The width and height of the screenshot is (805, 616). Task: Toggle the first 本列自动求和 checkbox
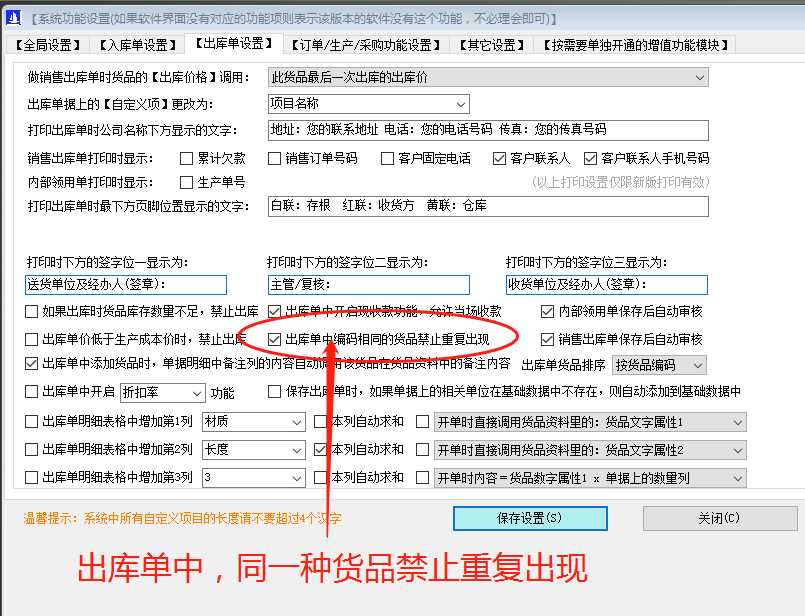click(x=320, y=422)
